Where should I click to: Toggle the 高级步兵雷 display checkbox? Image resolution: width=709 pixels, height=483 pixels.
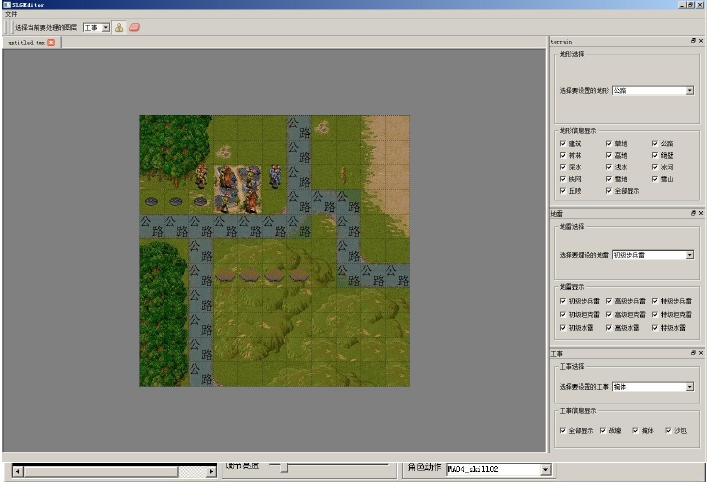(609, 301)
